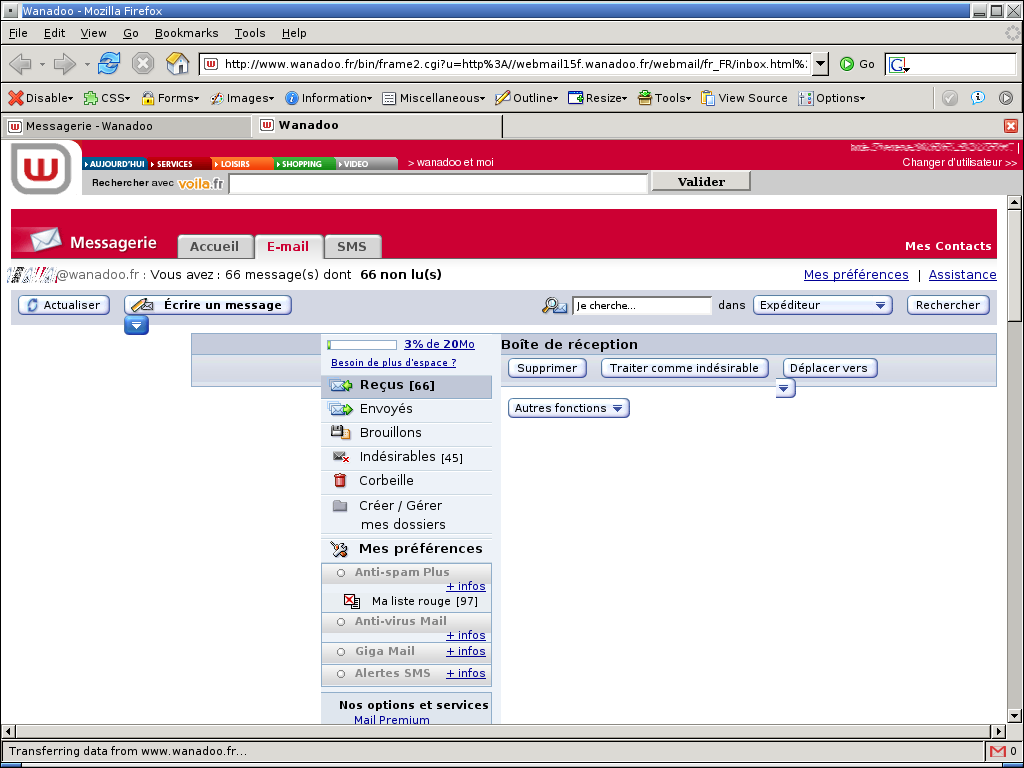This screenshot has height=768, width=1024.
Task: Click the Gmail notifier icon in status bar
Action: click(x=997, y=751)
